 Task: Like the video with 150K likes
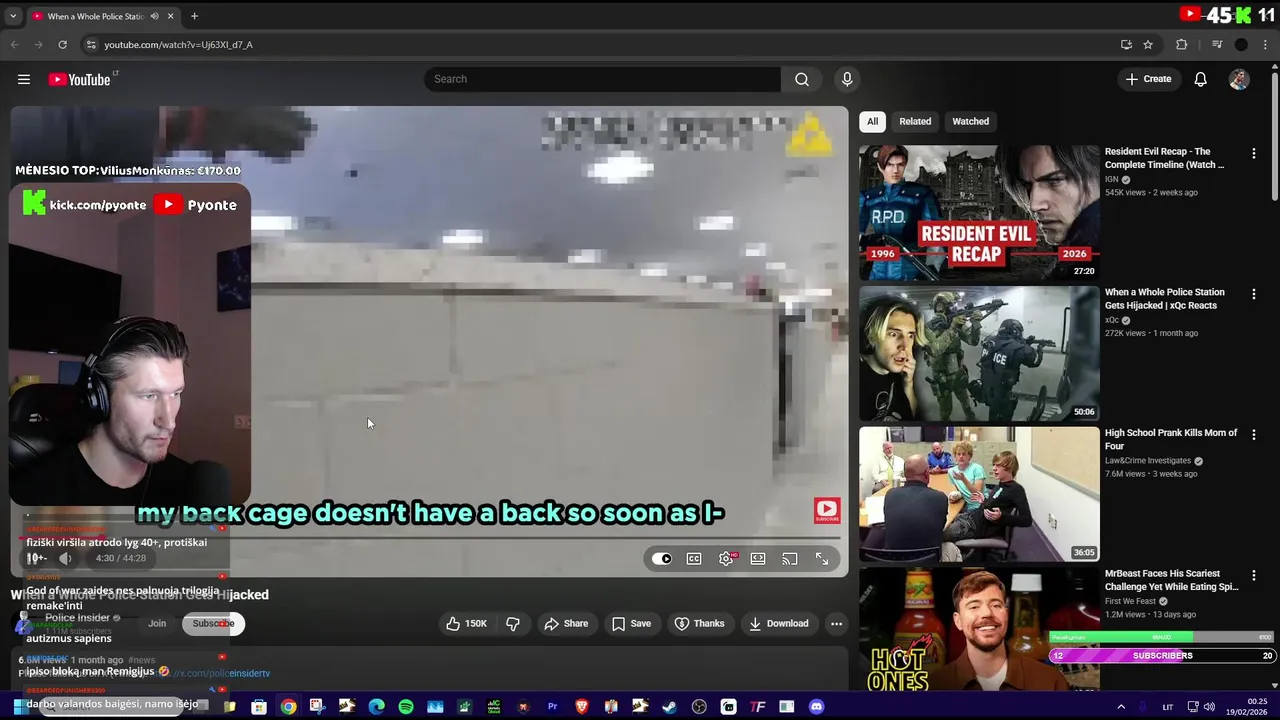(x=467, y=624)
